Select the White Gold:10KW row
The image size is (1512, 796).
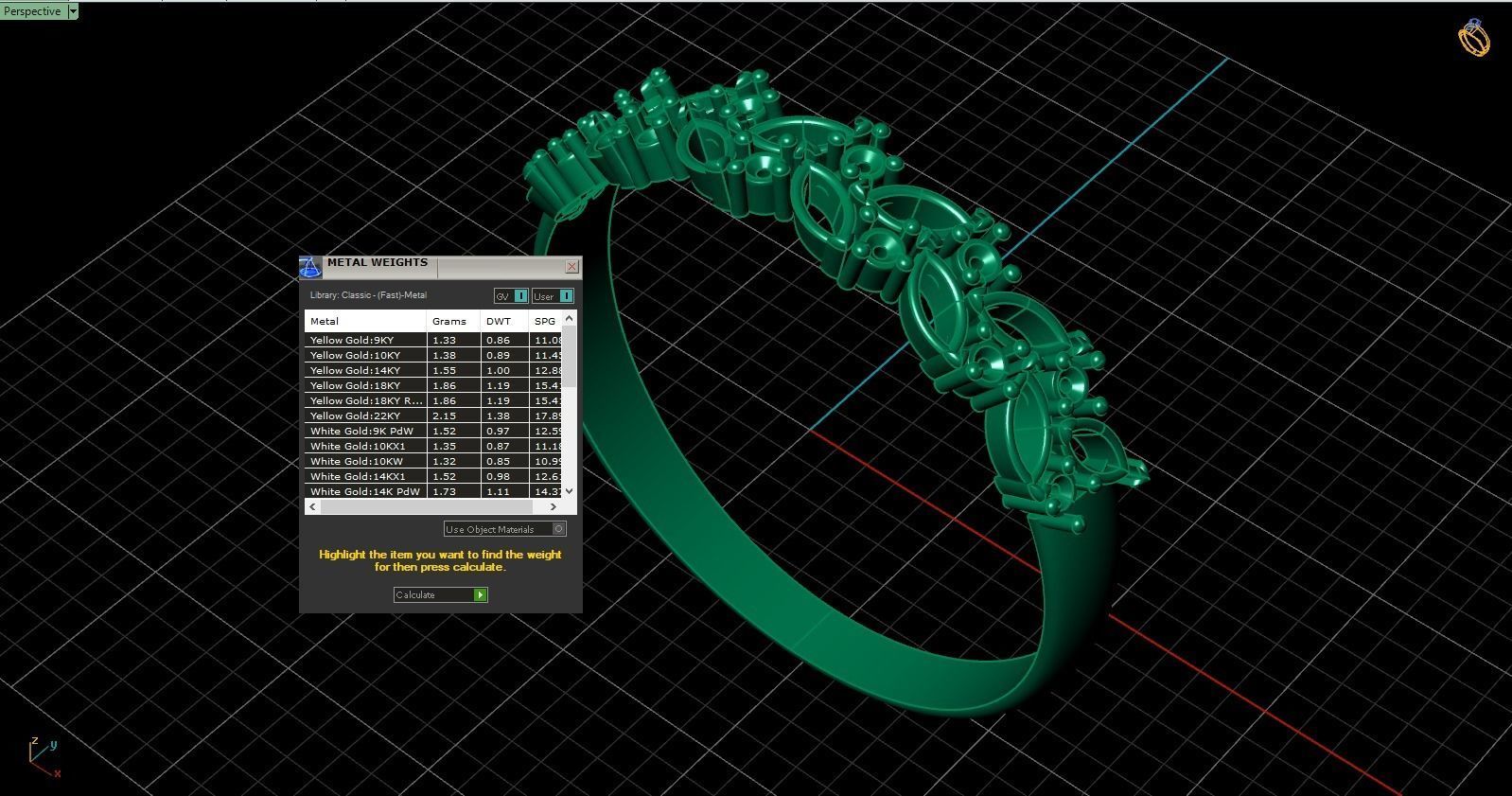point(433,461)
